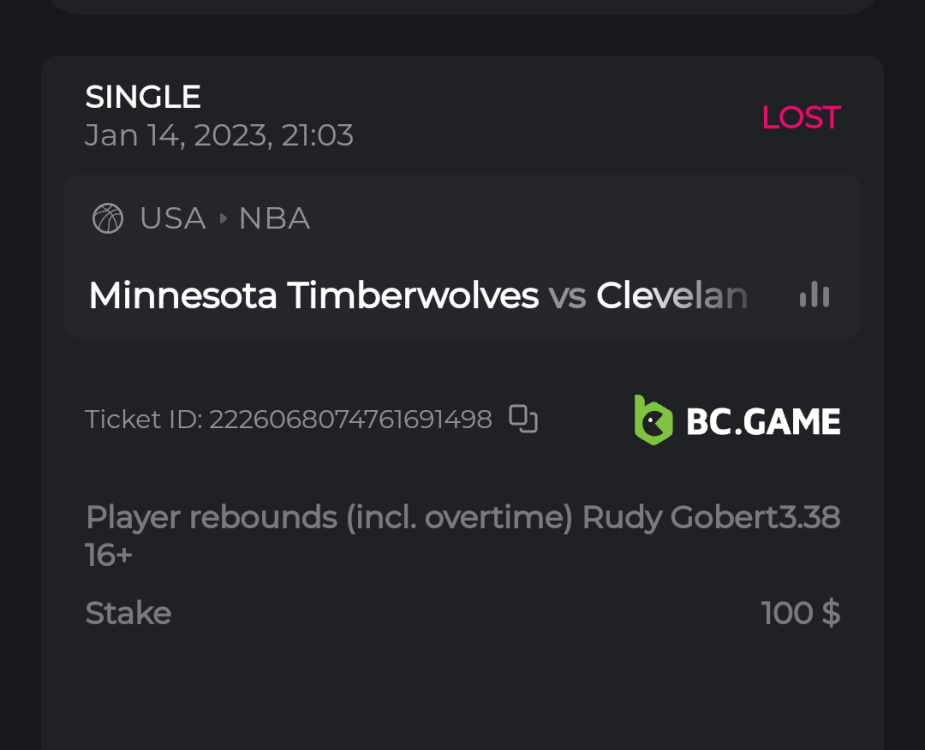Click the Jan 14, 2023 date text

219,135
